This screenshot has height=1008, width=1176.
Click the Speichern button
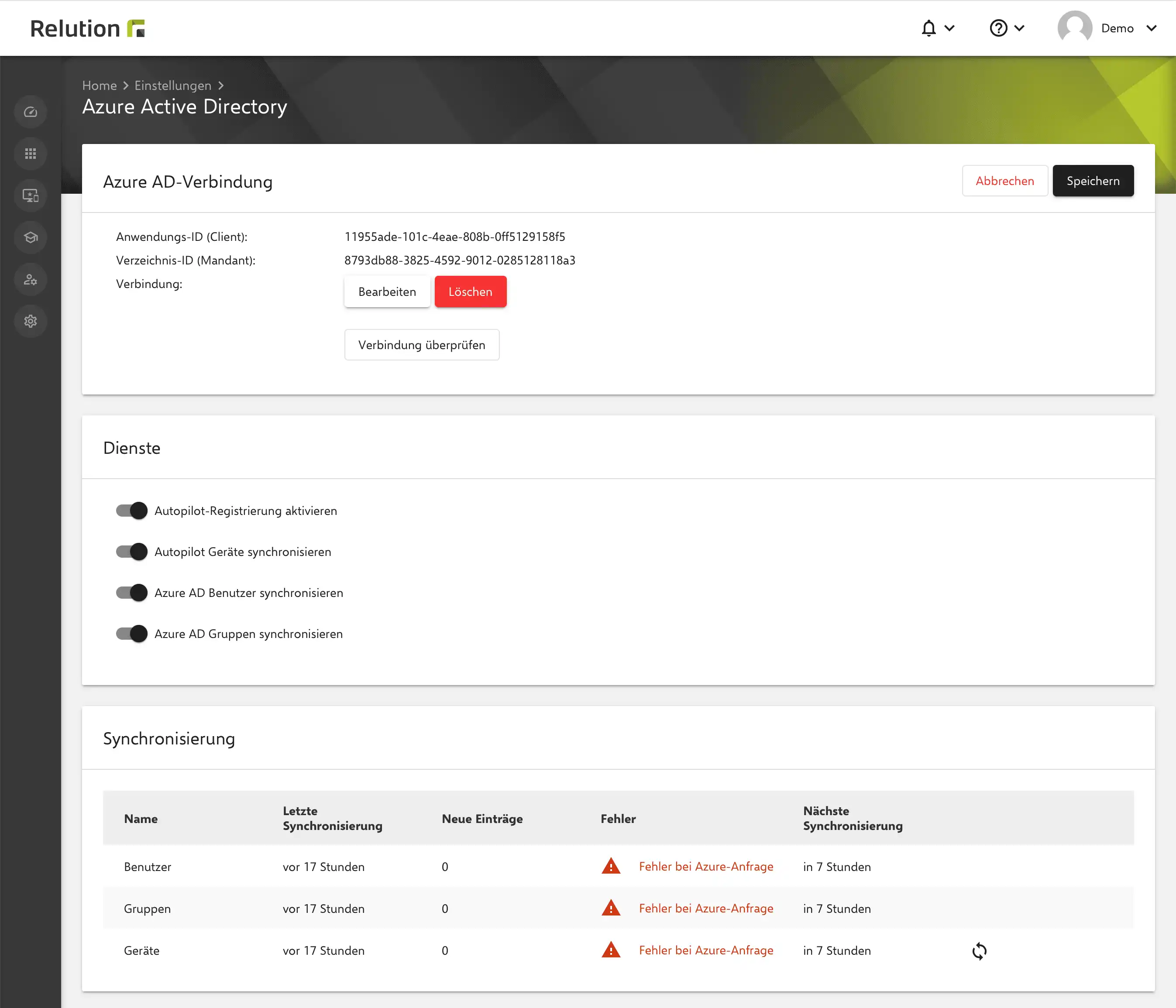[x=1093, y=181]
